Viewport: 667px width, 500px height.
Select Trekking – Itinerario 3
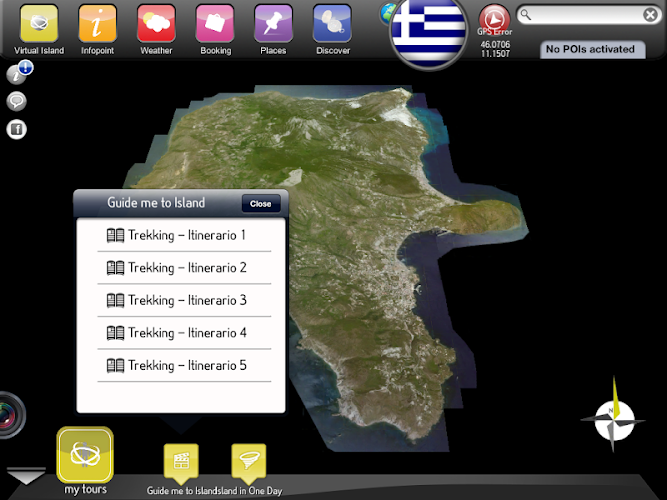point(184,300)
